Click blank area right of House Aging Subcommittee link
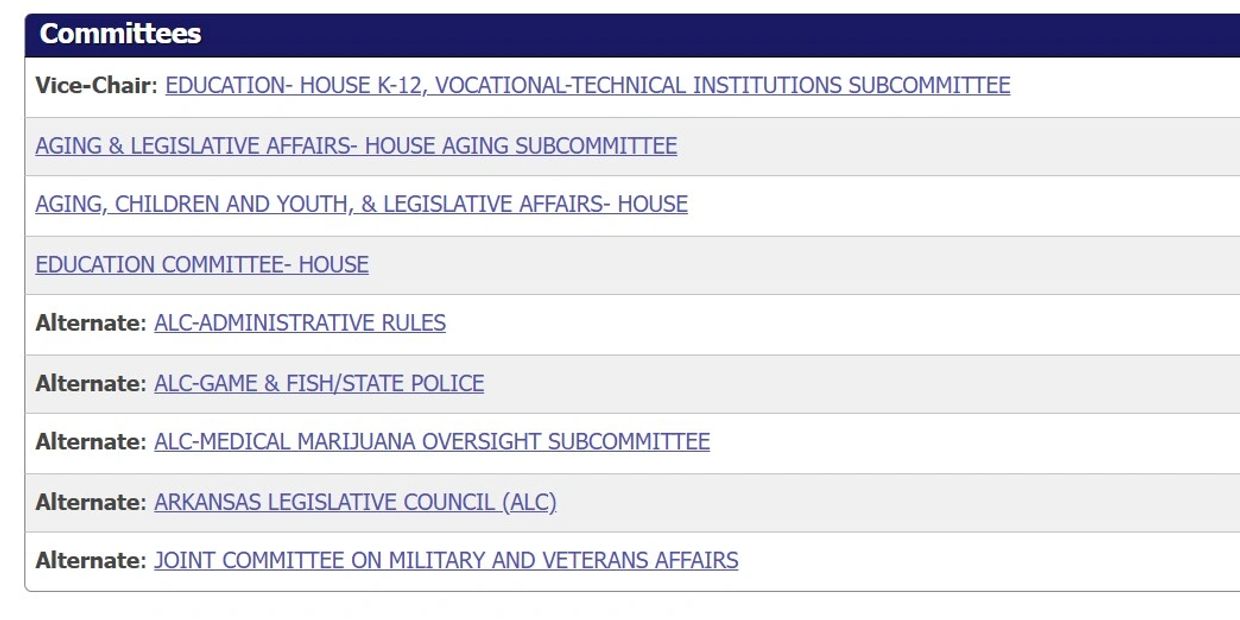The image size is (1240, 620). (950, 146)
